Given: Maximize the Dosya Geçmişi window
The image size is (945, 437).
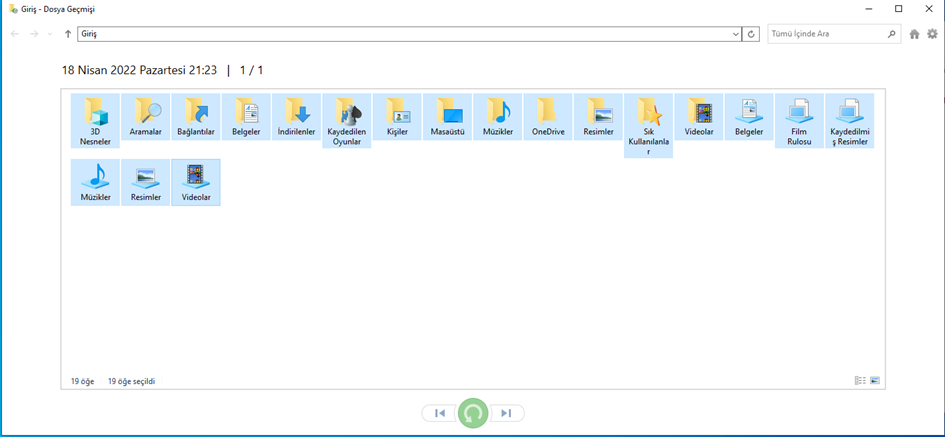Looking at the screenshot, I should pyautogui.click(x=899, y=8).
